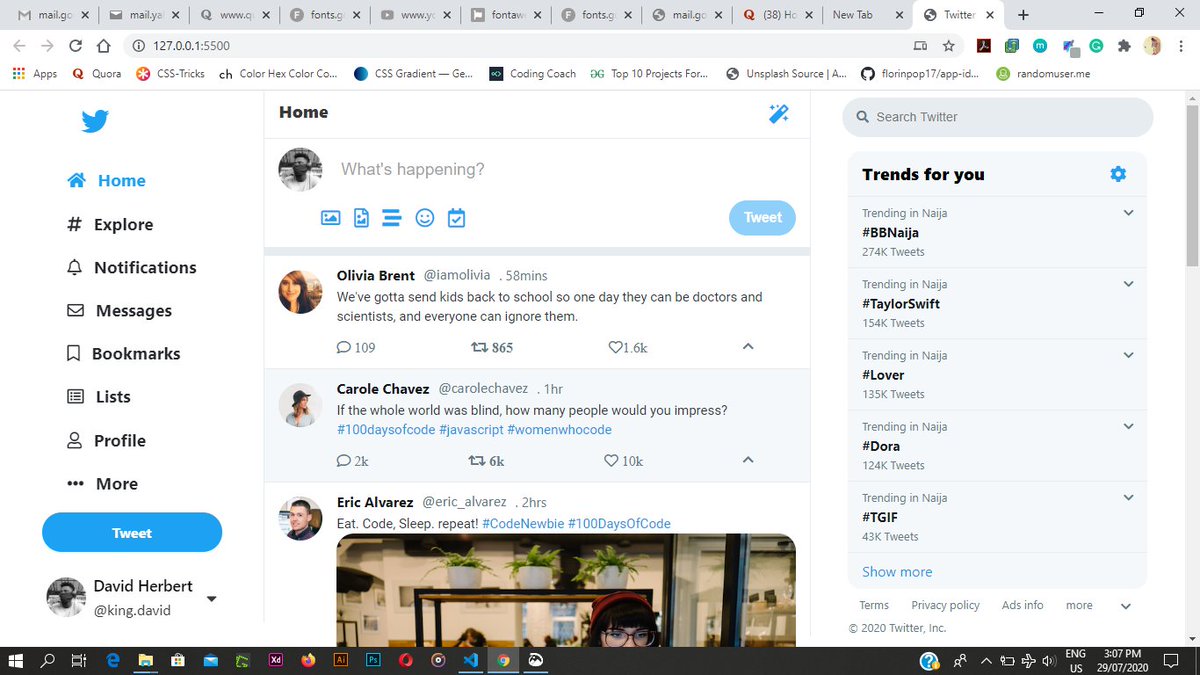Expand options on Olivia Brent's tweet
Screen dimensions: 1200x675
click(x=747, y=347)
